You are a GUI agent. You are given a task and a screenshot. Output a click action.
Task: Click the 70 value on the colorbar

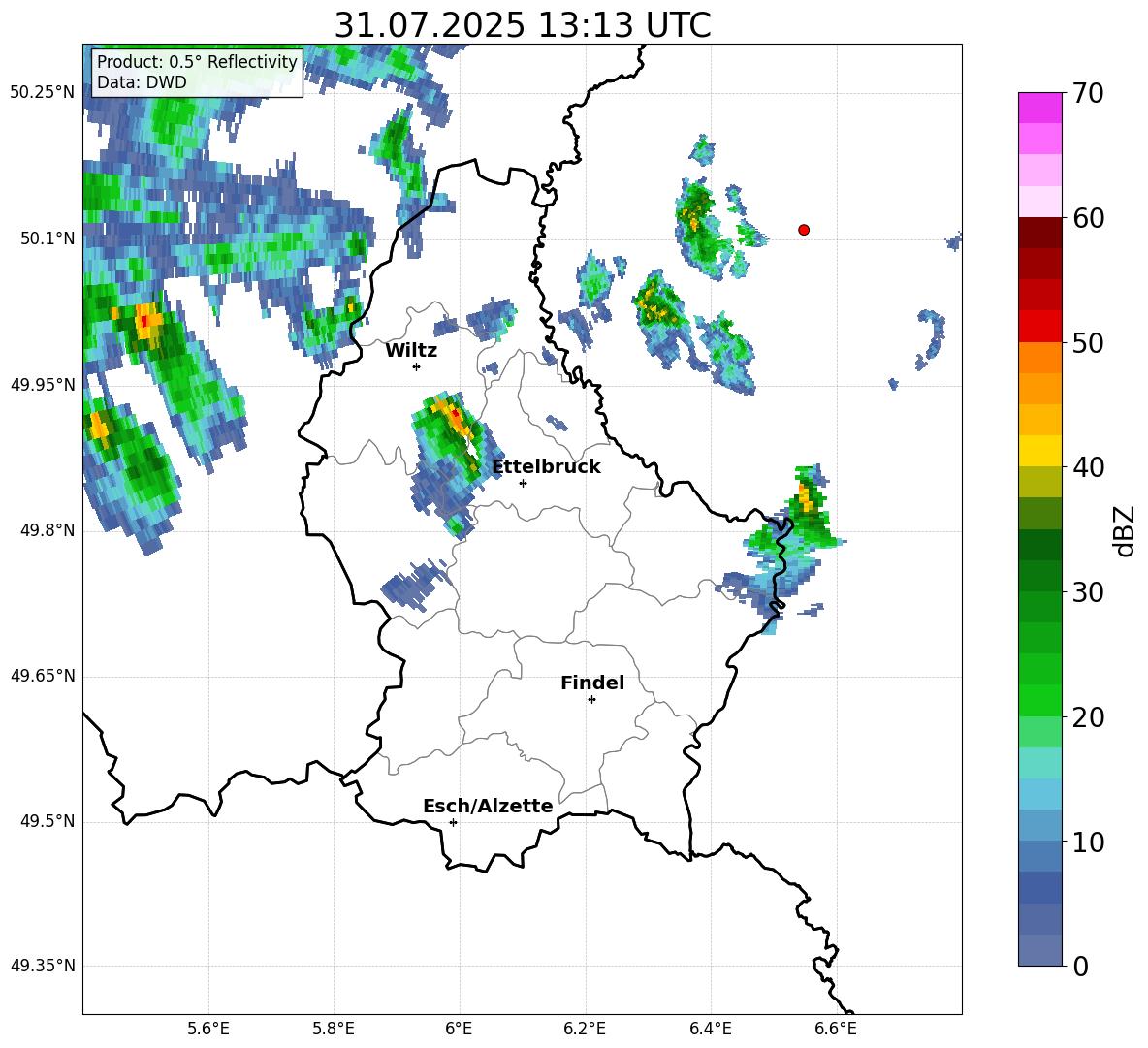(x=1088, y=94)
